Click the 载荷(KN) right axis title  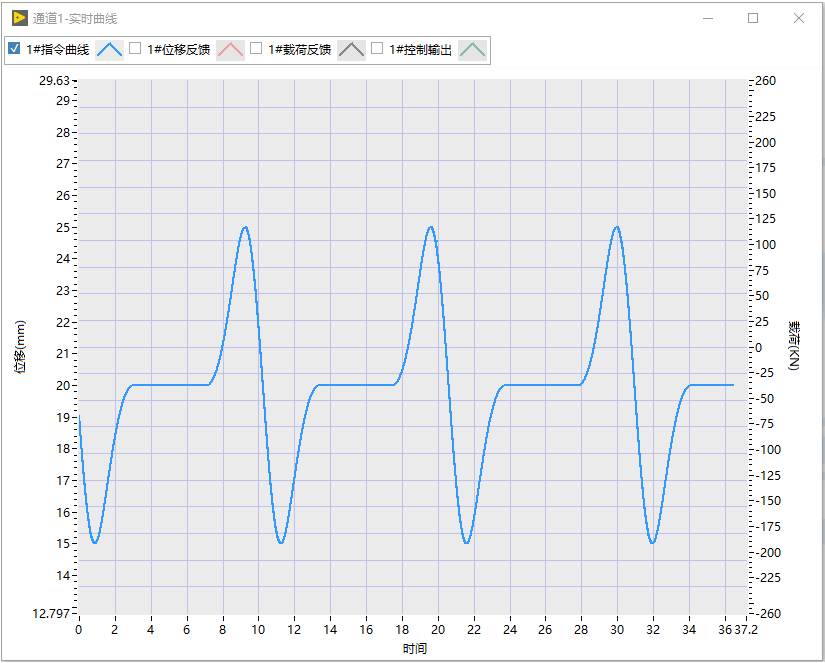click(794, 346)
